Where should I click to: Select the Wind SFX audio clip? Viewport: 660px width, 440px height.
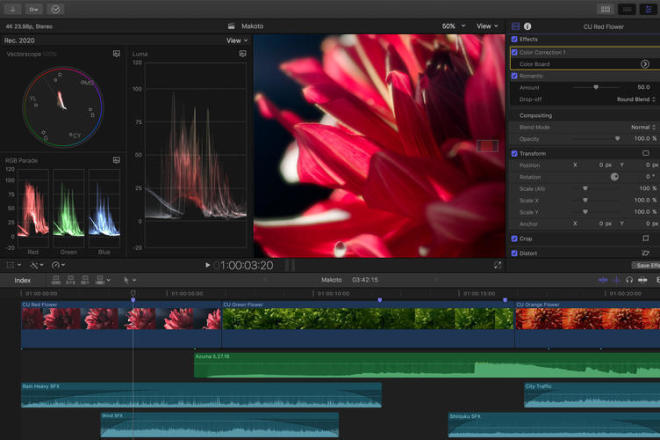[x=220, y=424]
